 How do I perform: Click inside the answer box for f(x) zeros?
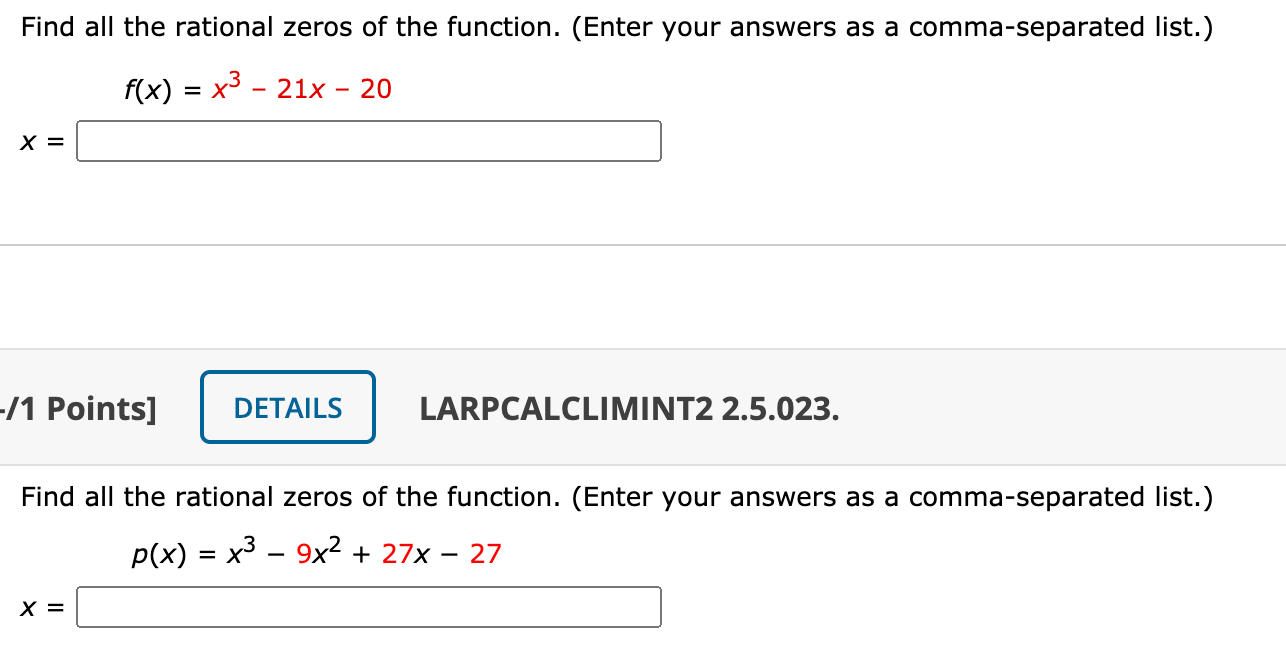point(368,141)
